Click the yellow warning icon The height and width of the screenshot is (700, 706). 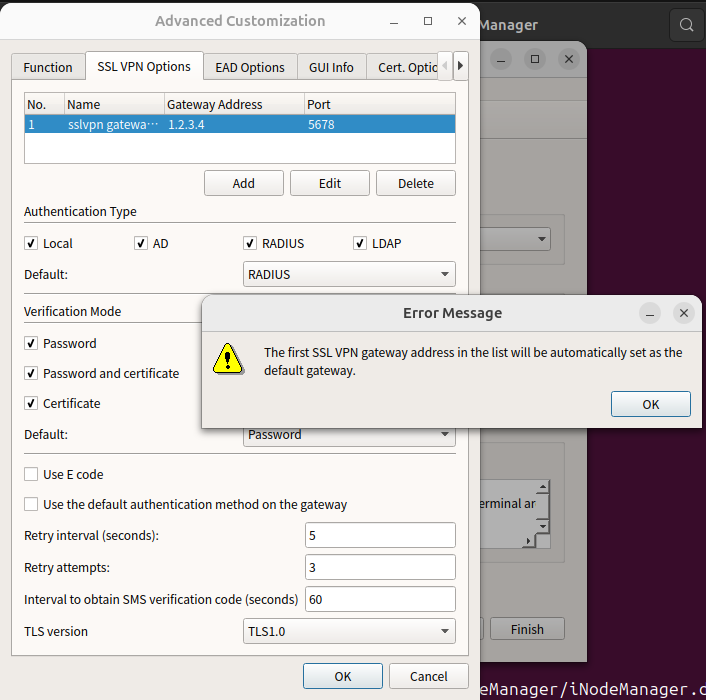pos(227,358)
